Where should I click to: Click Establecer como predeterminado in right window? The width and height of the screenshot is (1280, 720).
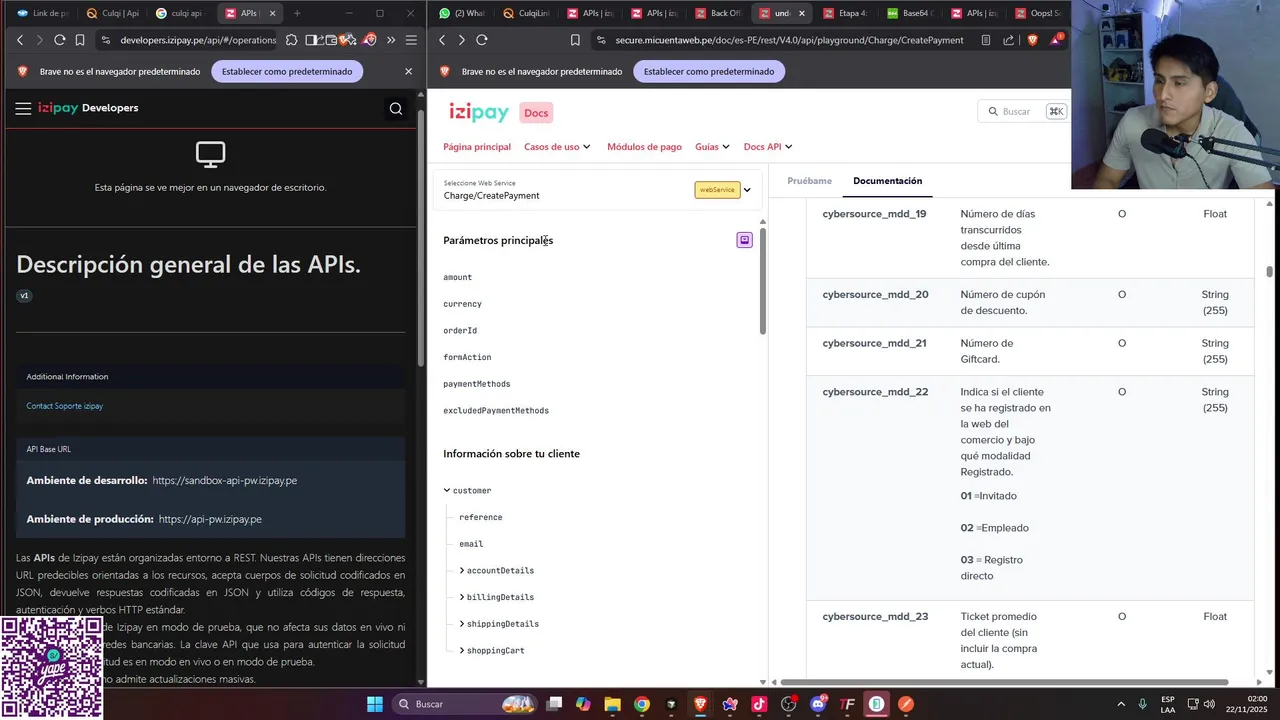[x=709, y=72]
